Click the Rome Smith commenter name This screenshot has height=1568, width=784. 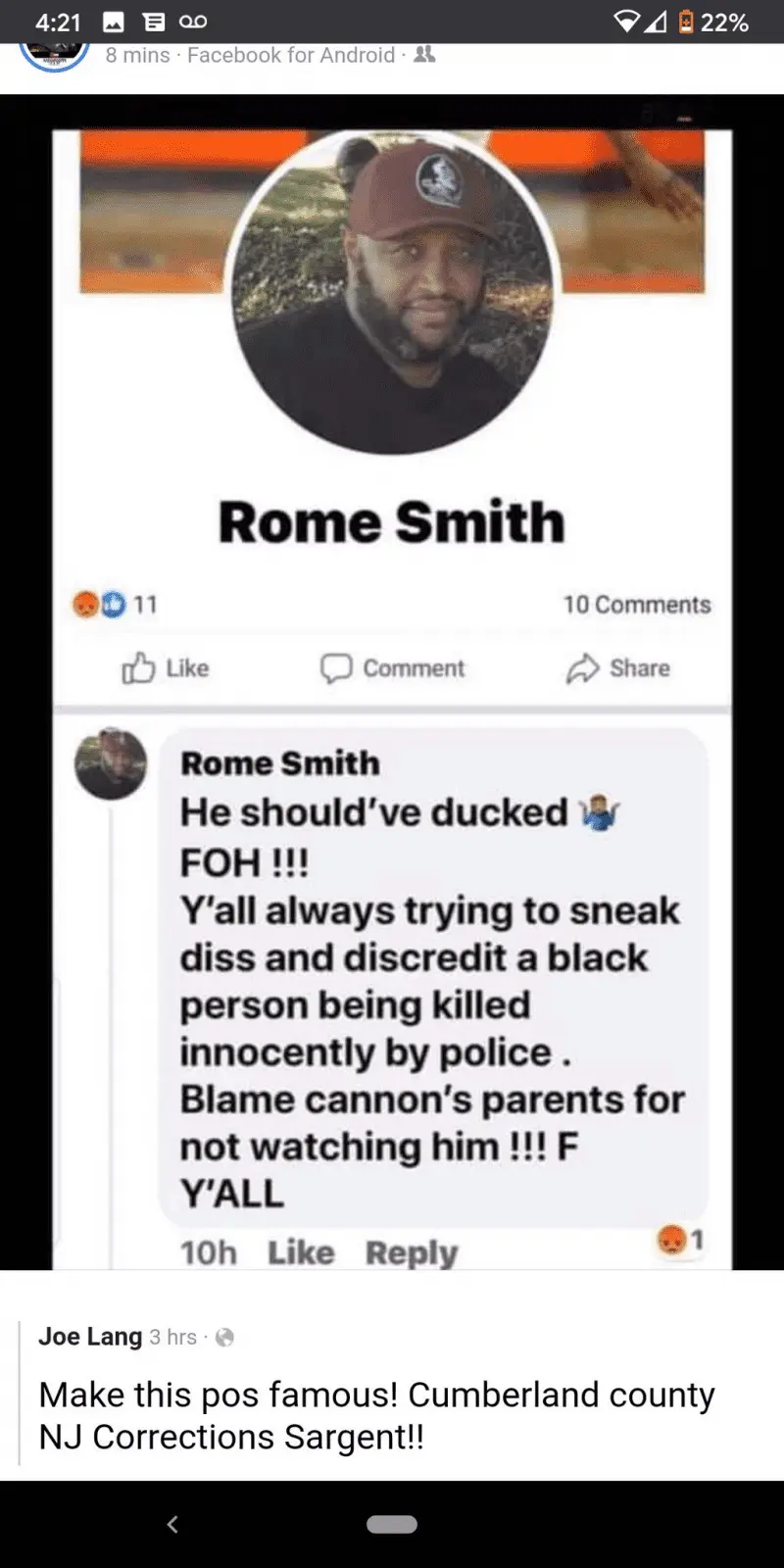click(x=280, y=762)
